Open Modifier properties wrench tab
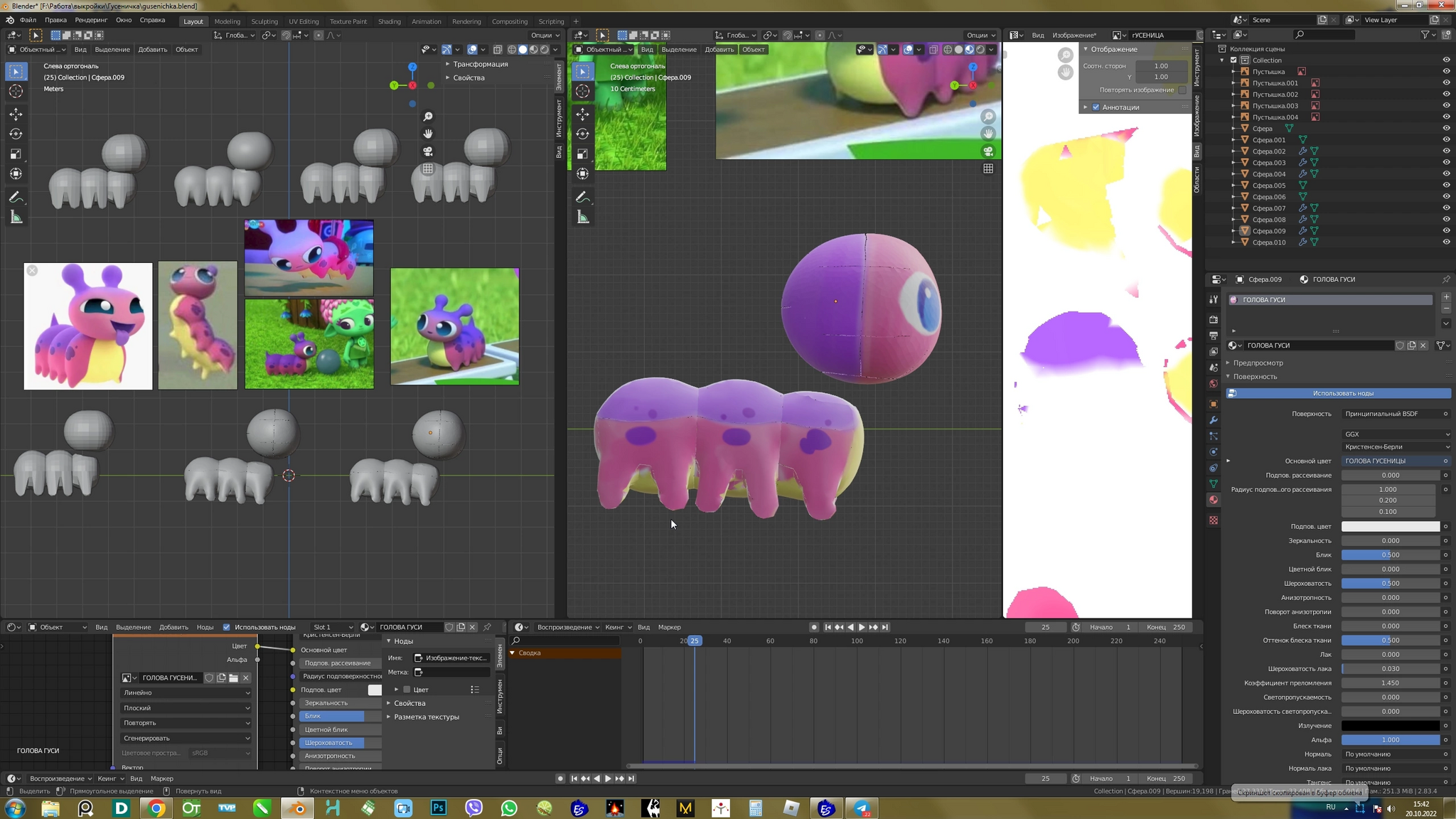1456x819 pixels. click(x=1214, y=420)
